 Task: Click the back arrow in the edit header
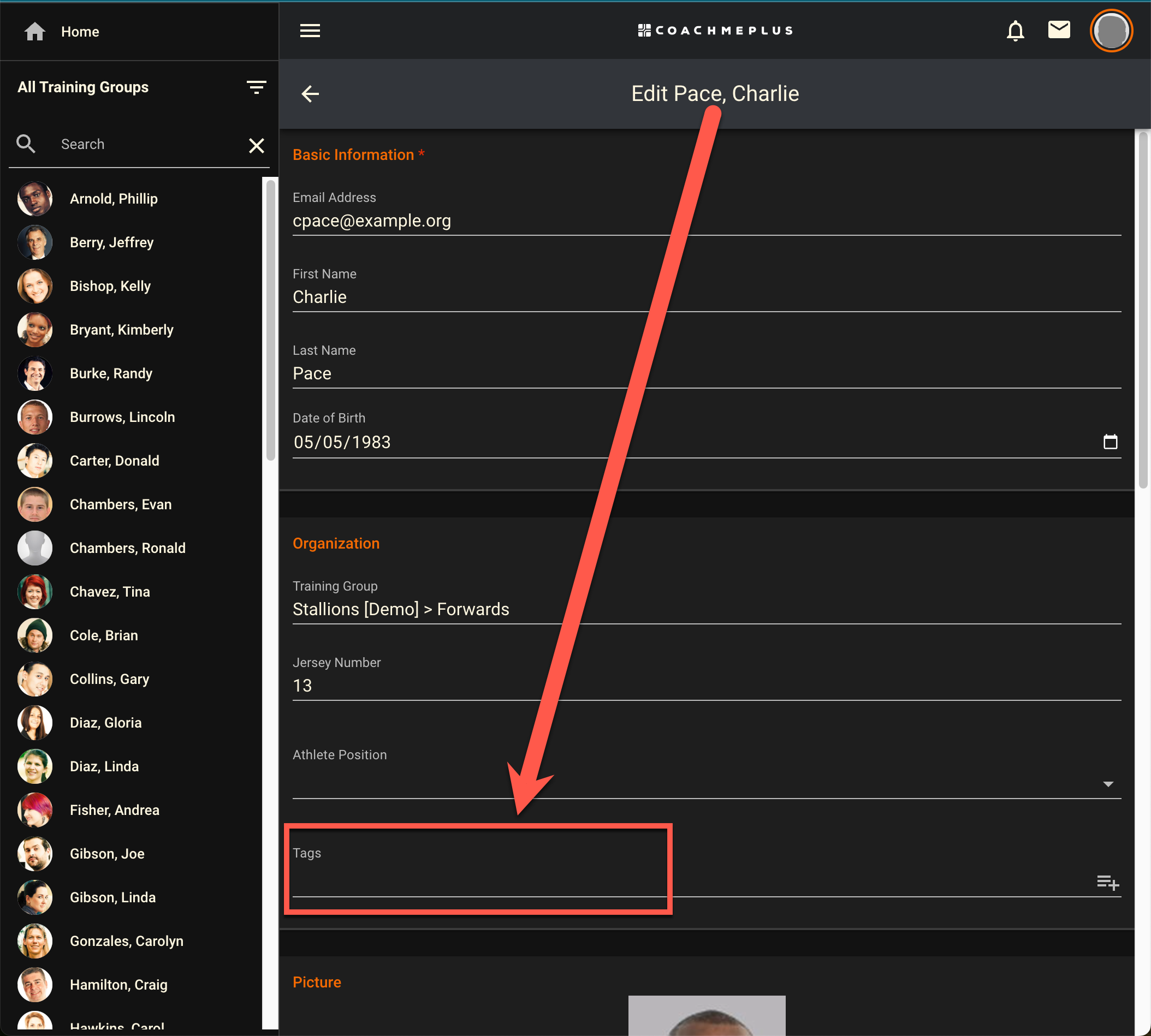(x=310, y=94)
